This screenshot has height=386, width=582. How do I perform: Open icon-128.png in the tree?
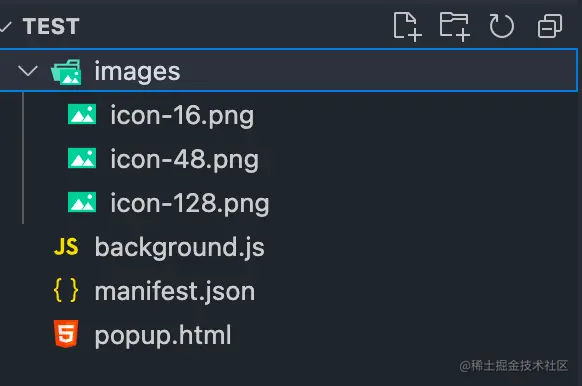tap(190, 204)
